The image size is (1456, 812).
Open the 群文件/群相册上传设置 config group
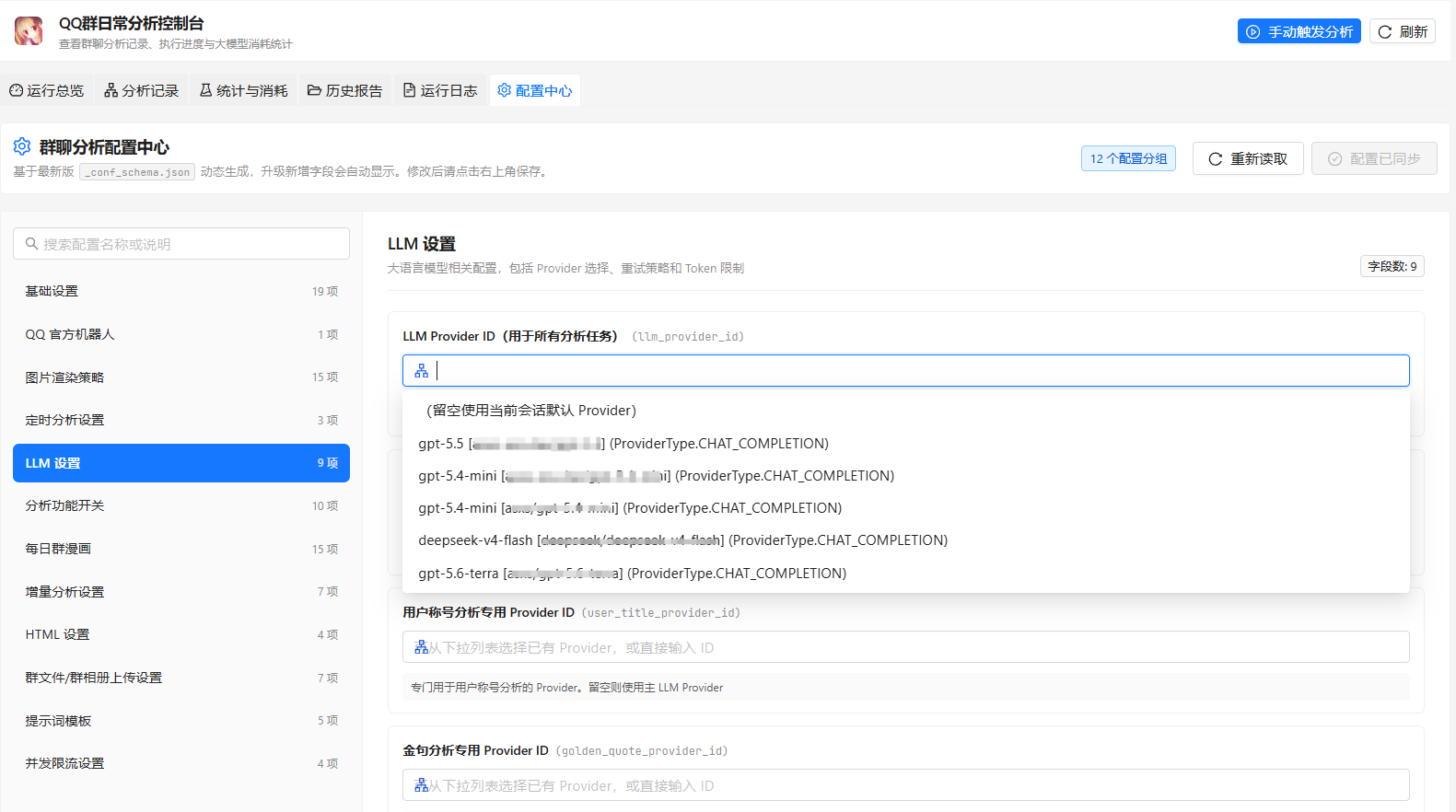coord(181,678)
